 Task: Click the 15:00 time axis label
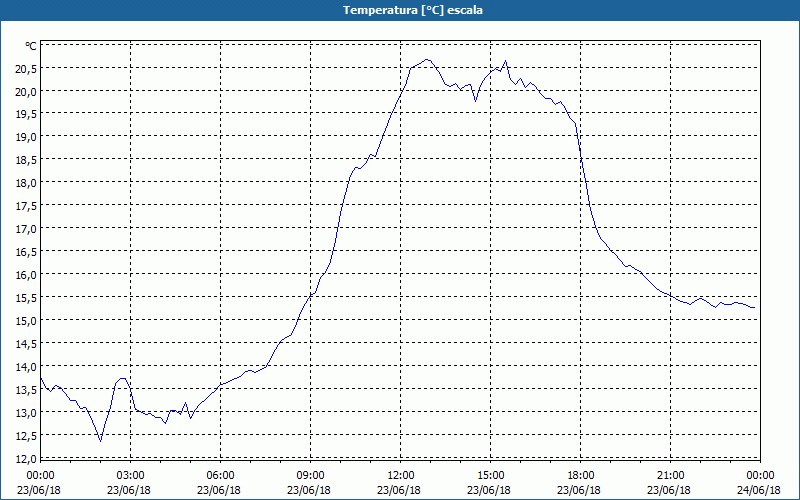click(x=491, y=476)
